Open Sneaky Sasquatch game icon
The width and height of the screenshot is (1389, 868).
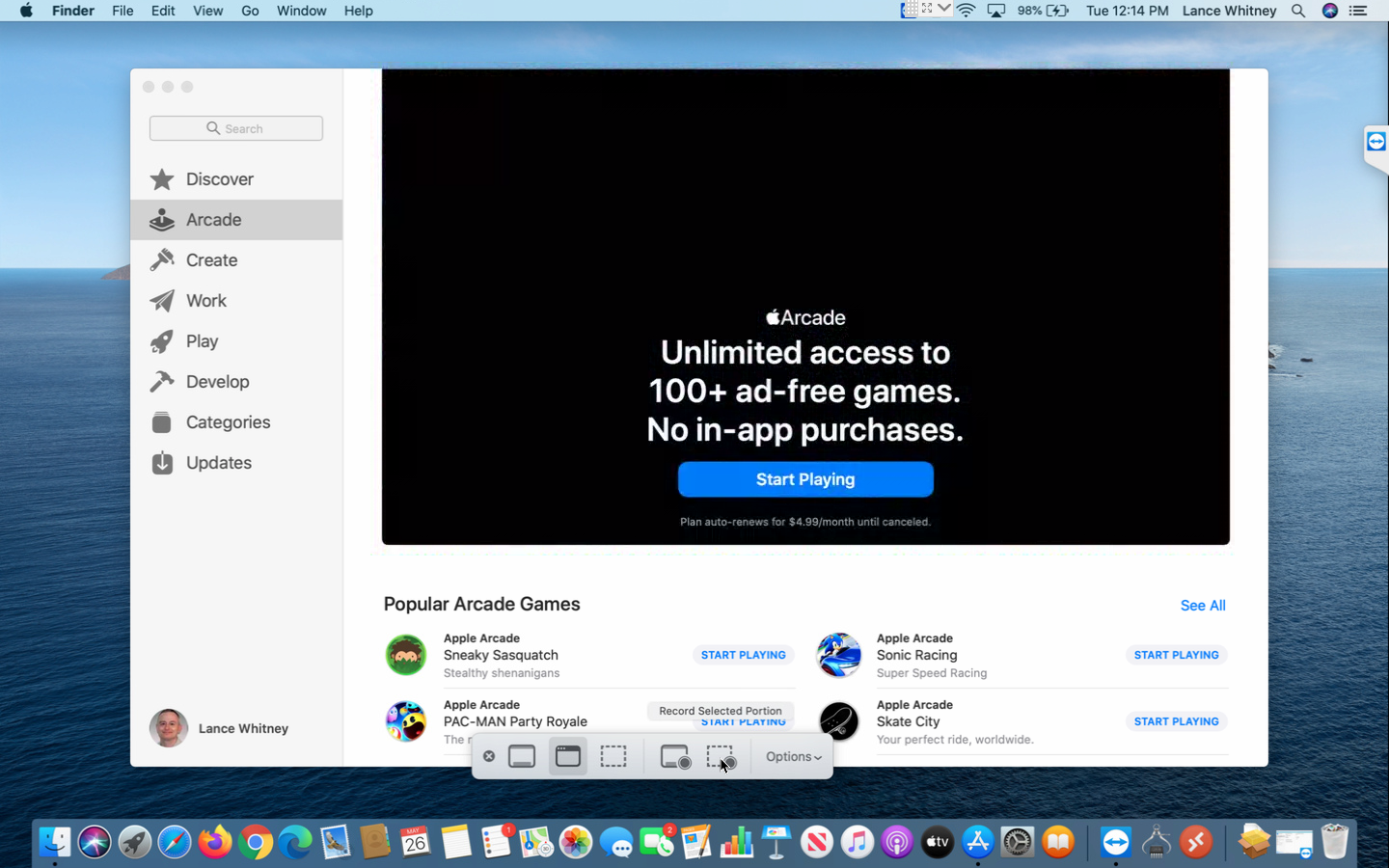click(406, 655)
